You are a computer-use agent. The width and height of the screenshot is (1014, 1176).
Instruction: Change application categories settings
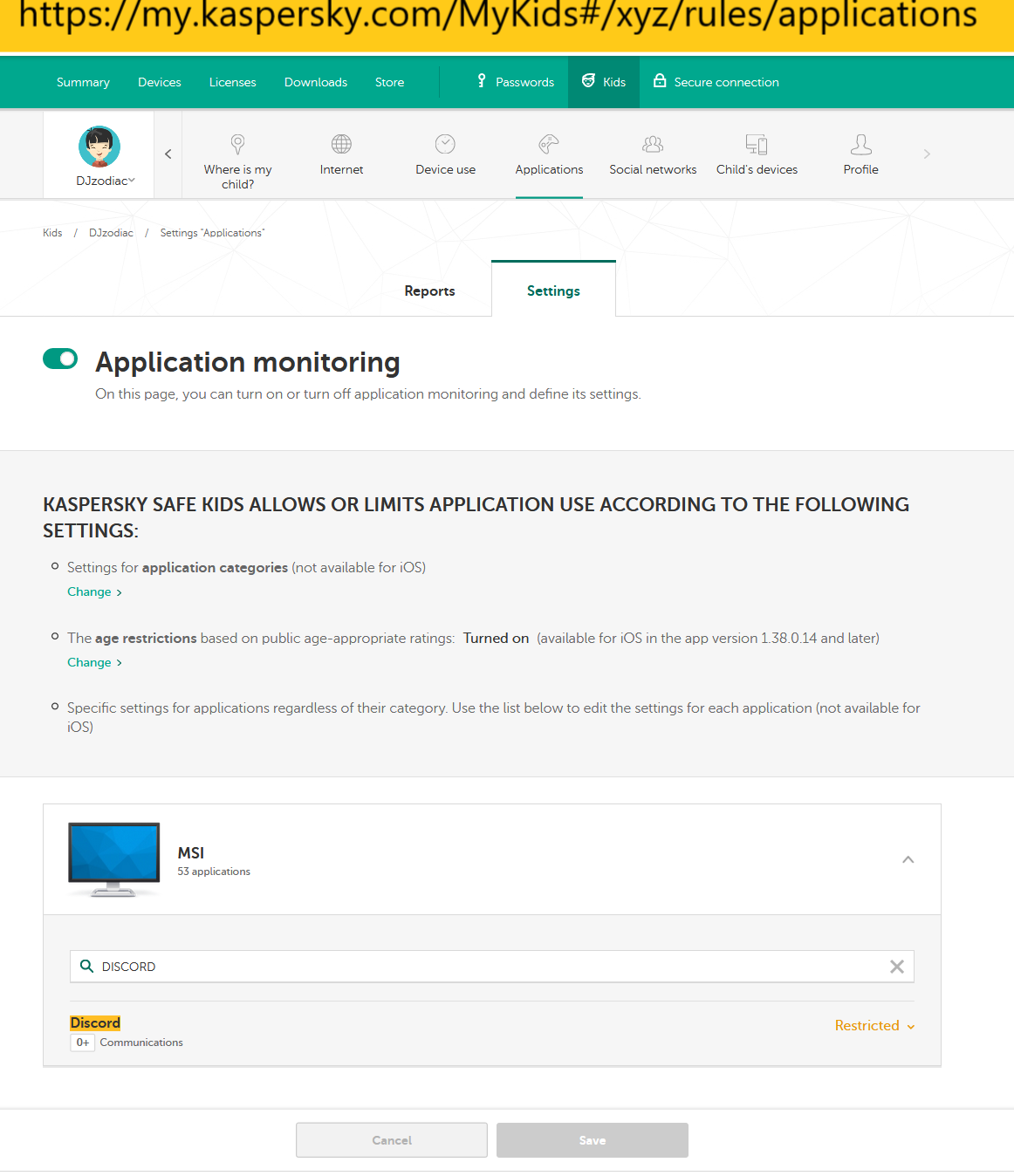pyautogui.click(x=94, y=591)
